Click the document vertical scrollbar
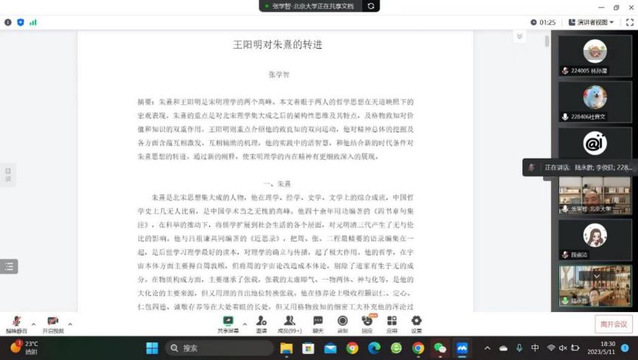The image size is (638, 360). [547, 41]
